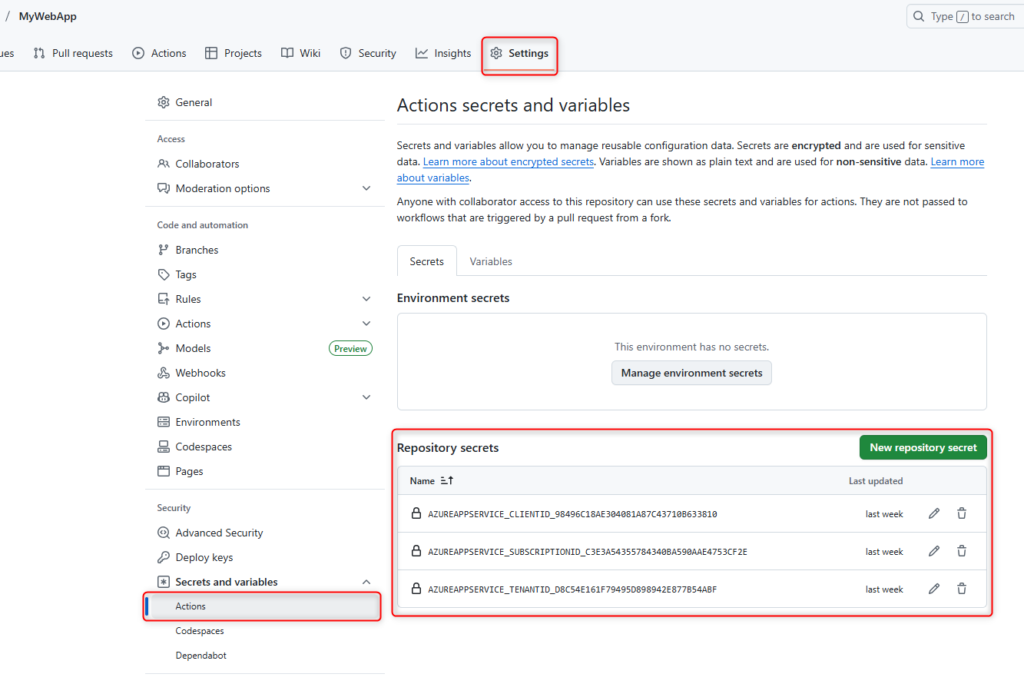Image resolution: width=1024 pixels, height=684 pixels.
Task: Open Dependabot secrets page
Action: coord(200,655)
